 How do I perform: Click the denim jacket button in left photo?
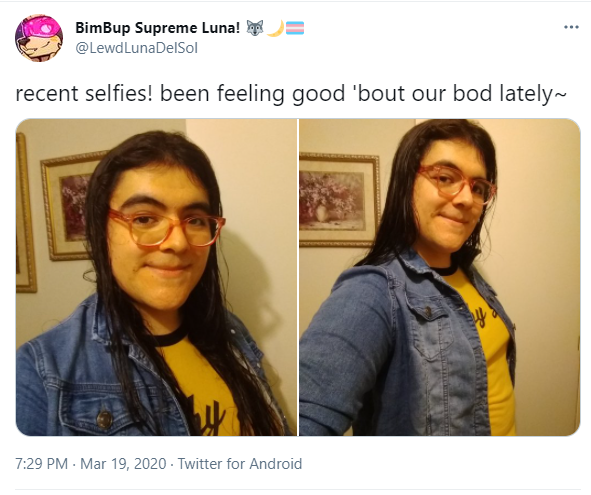pyautogui.click(x=104, y=419)
